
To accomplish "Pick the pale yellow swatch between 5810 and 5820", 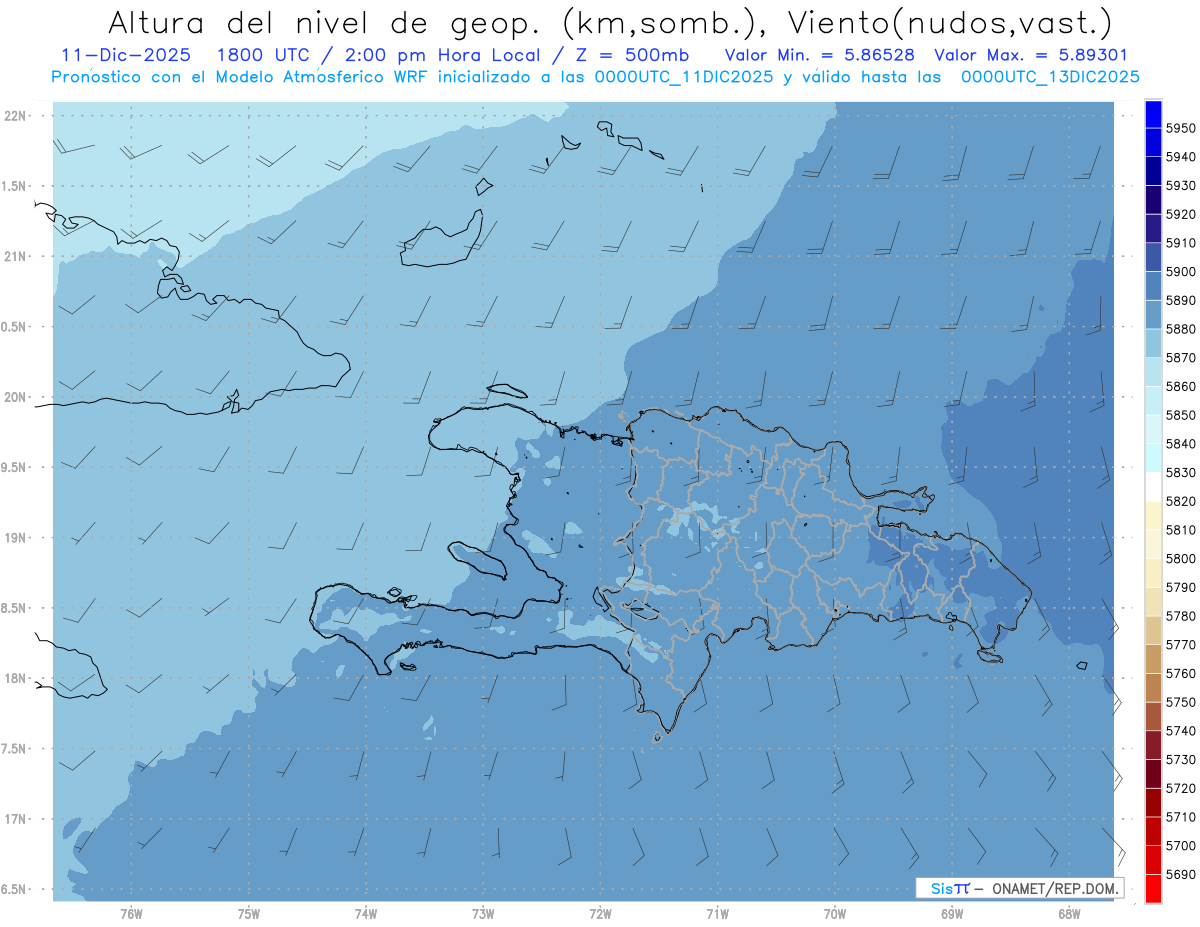I will [x=1153, y=516].
